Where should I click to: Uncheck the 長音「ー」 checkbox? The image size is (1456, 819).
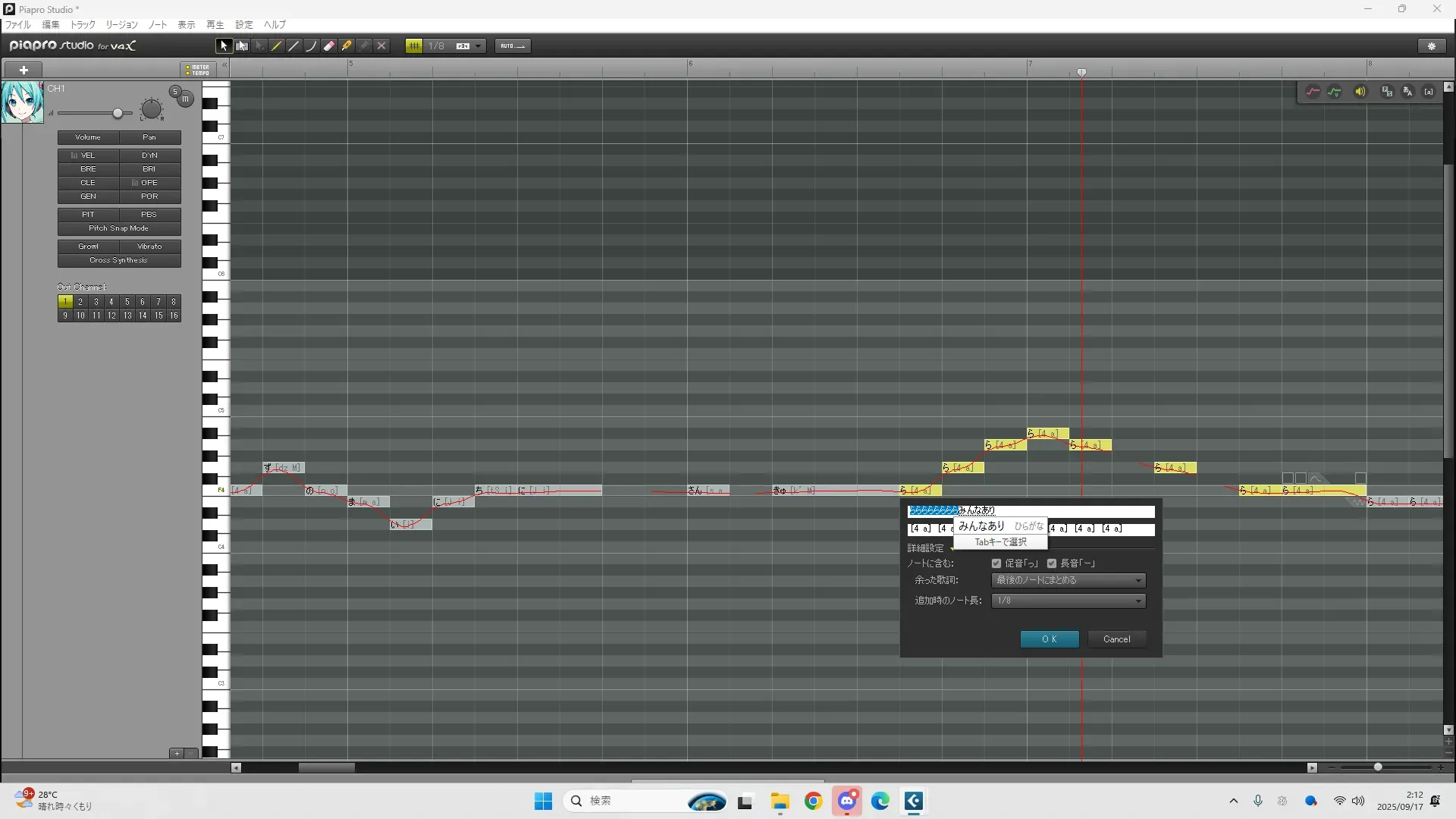click(1052, 563)
